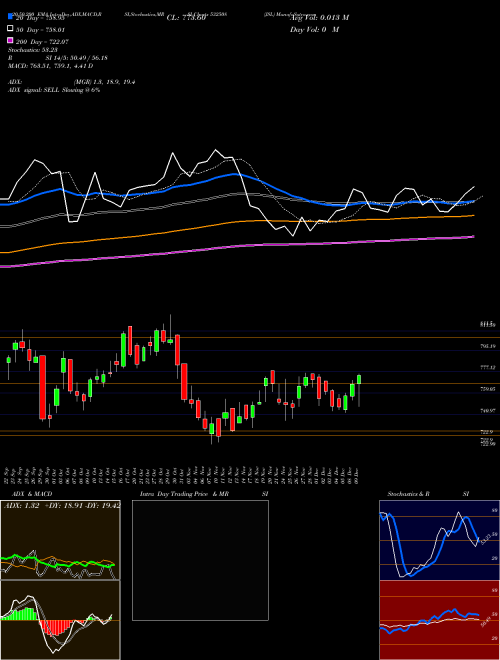Click the "ADX: 1.32 +DY: 18.91 -DY: 19.42" readout
Image resolution: width=500 pixels, height=660 pixels.
pos(62,505)
